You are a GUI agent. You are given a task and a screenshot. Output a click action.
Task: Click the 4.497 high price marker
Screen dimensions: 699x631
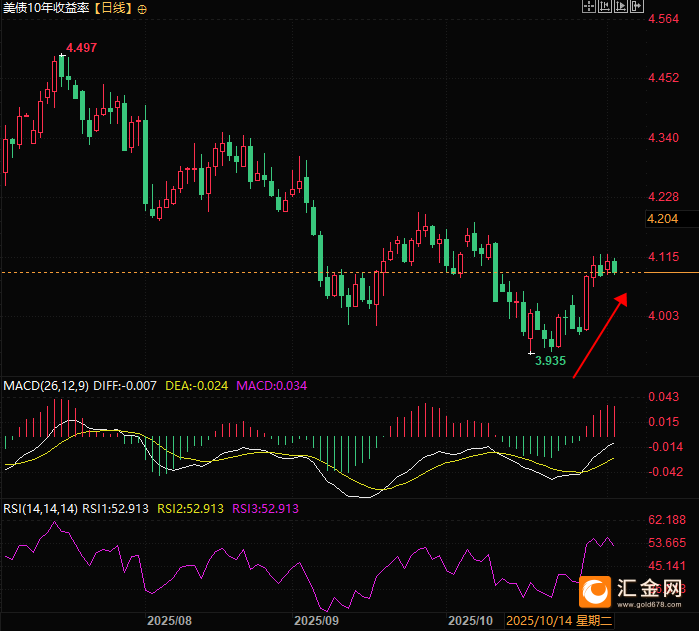pos(81,48)
